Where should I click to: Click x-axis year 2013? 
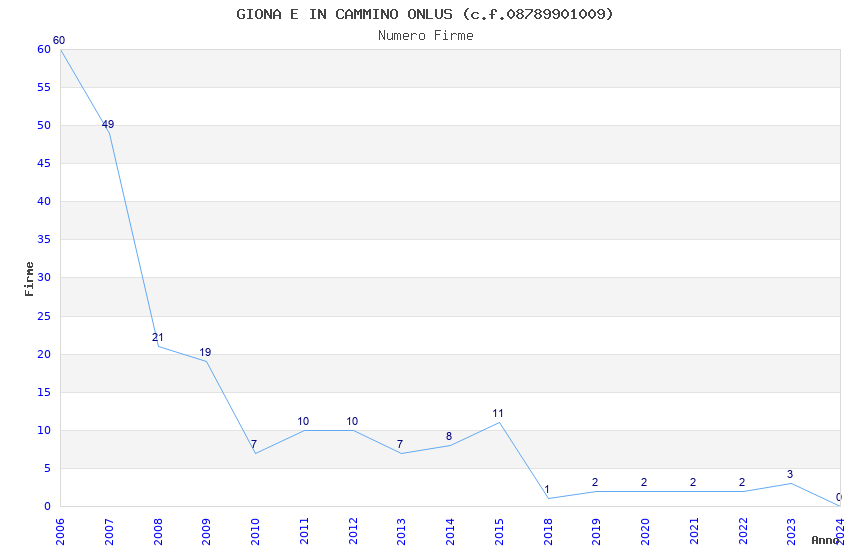click(402, 532)
